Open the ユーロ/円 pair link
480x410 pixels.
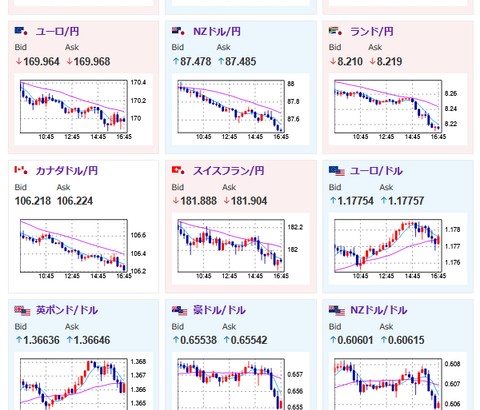(x=57, y=31)
